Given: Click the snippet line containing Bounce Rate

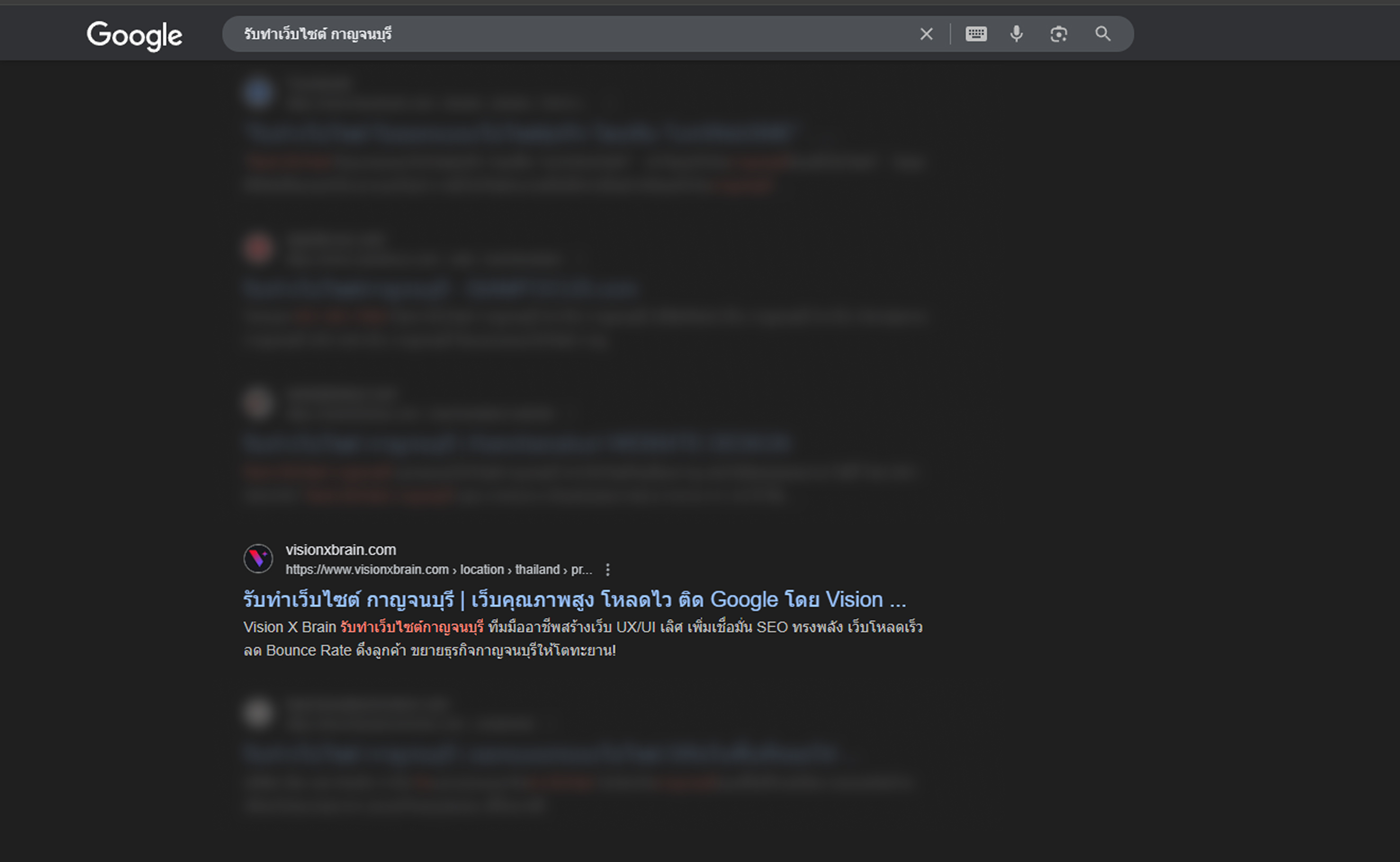Looking at the screenshot, I should pos(430,651).
